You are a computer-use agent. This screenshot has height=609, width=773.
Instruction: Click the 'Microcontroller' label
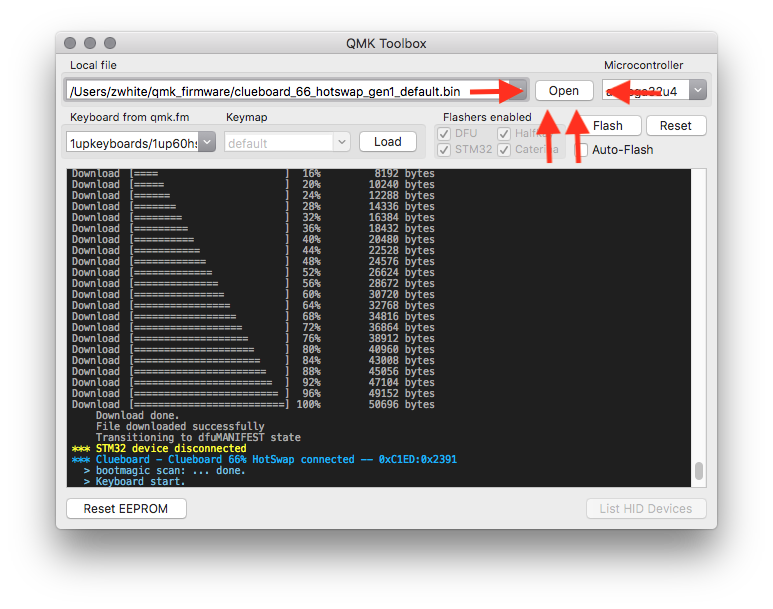(643, 65)
